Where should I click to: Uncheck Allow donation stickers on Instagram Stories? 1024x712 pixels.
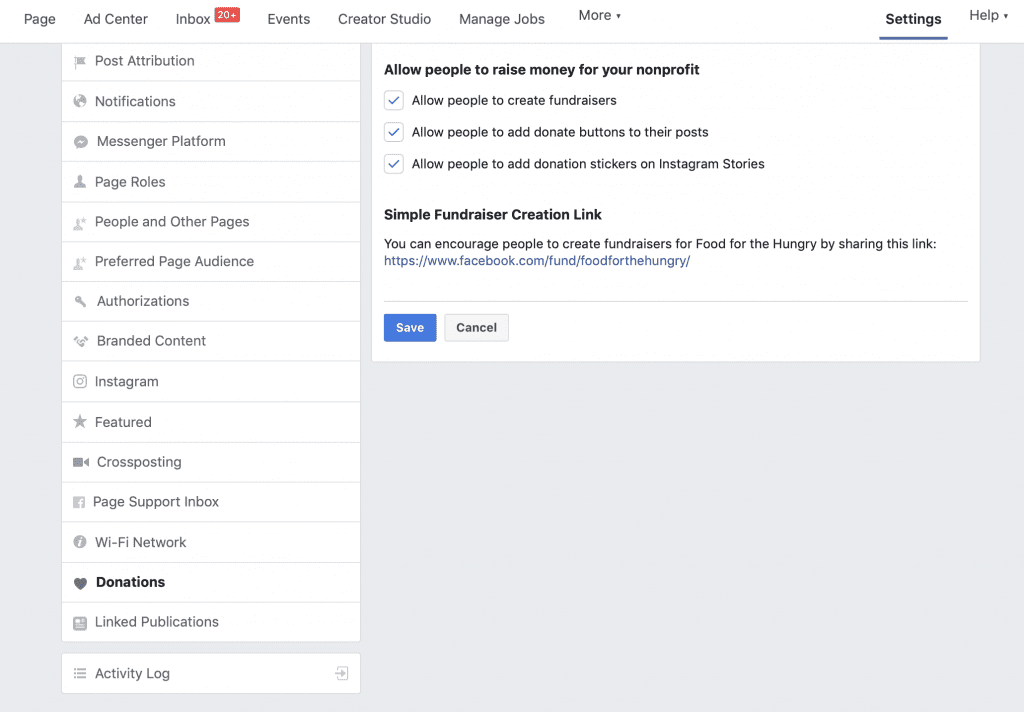394,164
